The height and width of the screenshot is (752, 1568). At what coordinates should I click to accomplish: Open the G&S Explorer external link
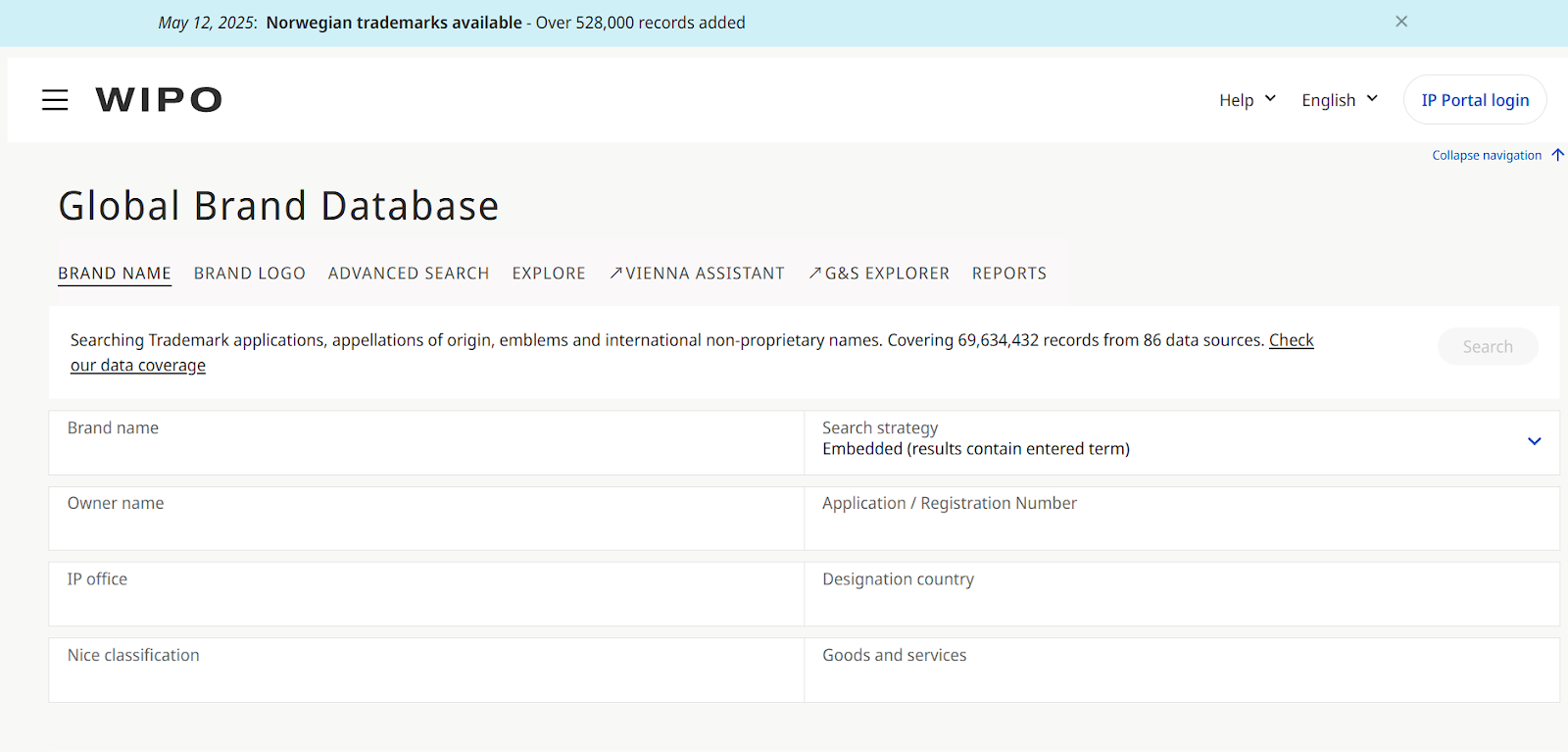coord(879,274)
